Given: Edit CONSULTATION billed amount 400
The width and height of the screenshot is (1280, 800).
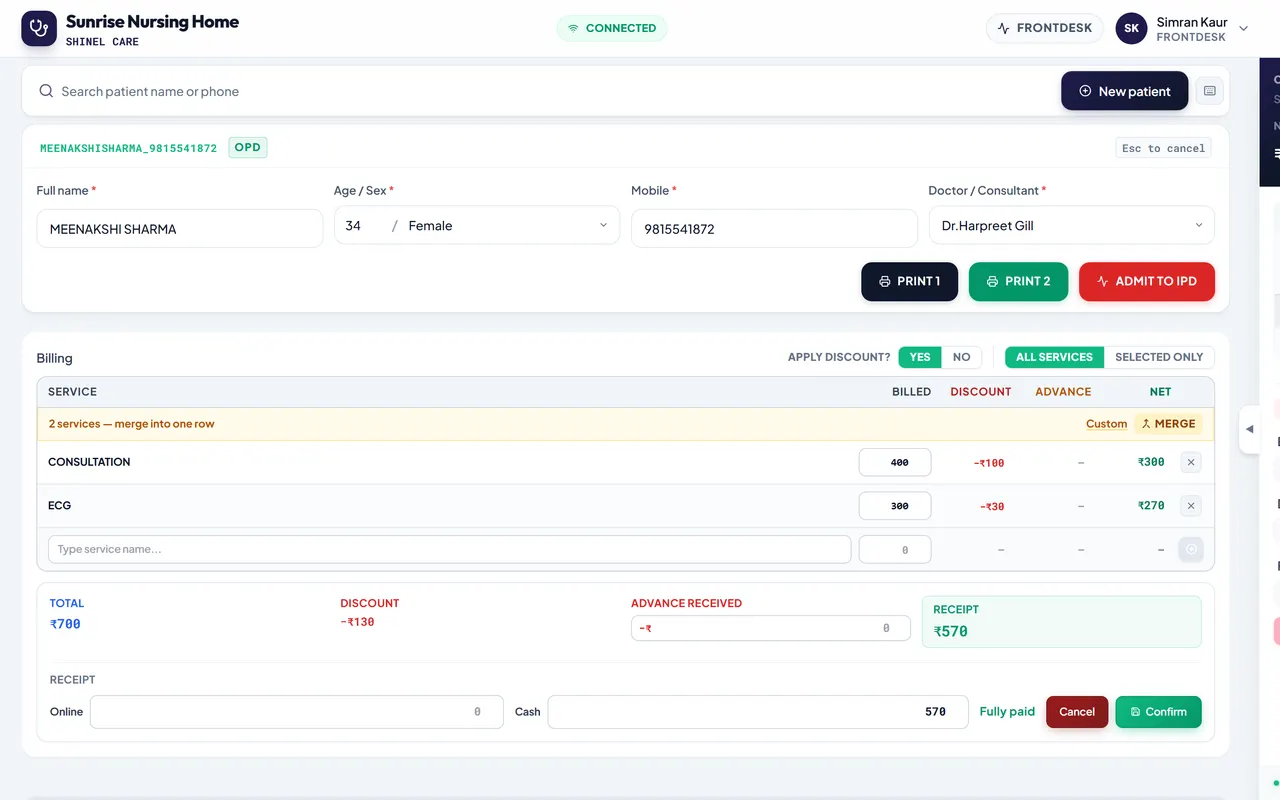Looking at the screenshot, I should click(895, 462).
